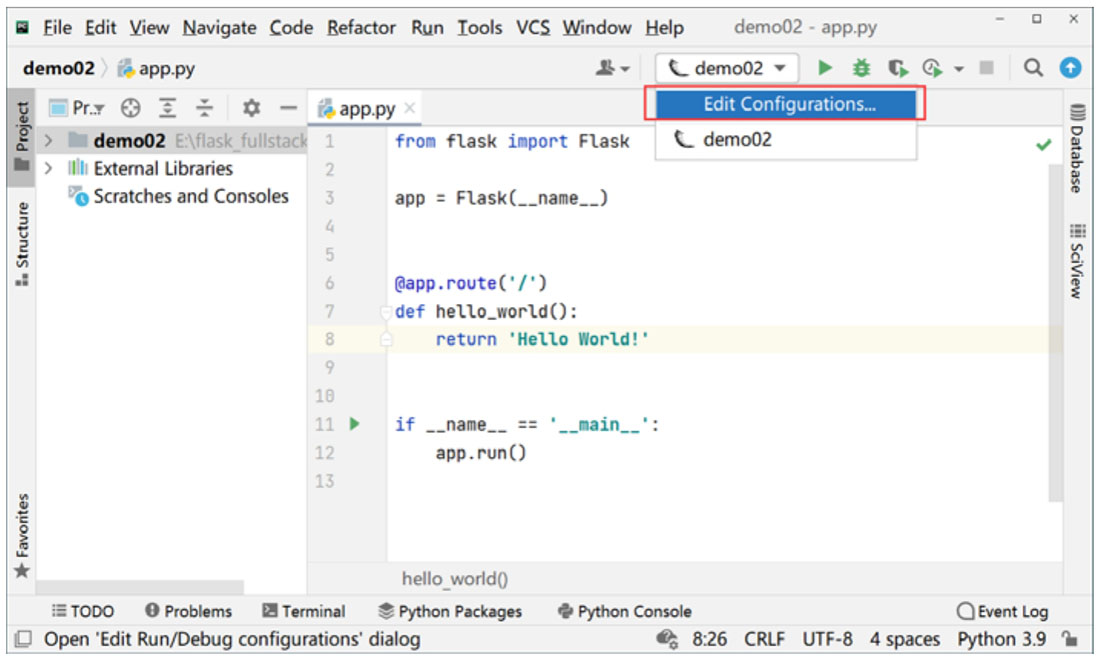Close the app.py editor tab

tap(409, 108)
